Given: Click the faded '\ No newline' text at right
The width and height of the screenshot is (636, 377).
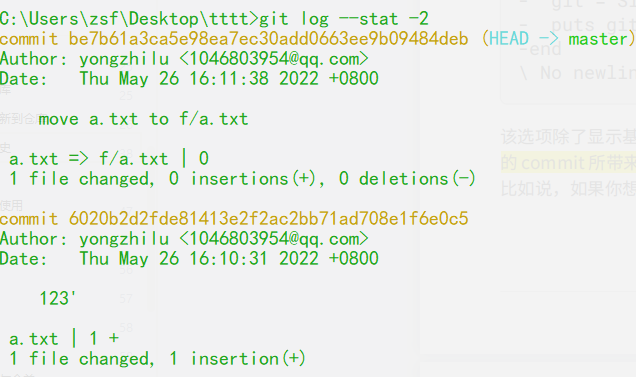Looking at the screenshot, I should [578, 73].
